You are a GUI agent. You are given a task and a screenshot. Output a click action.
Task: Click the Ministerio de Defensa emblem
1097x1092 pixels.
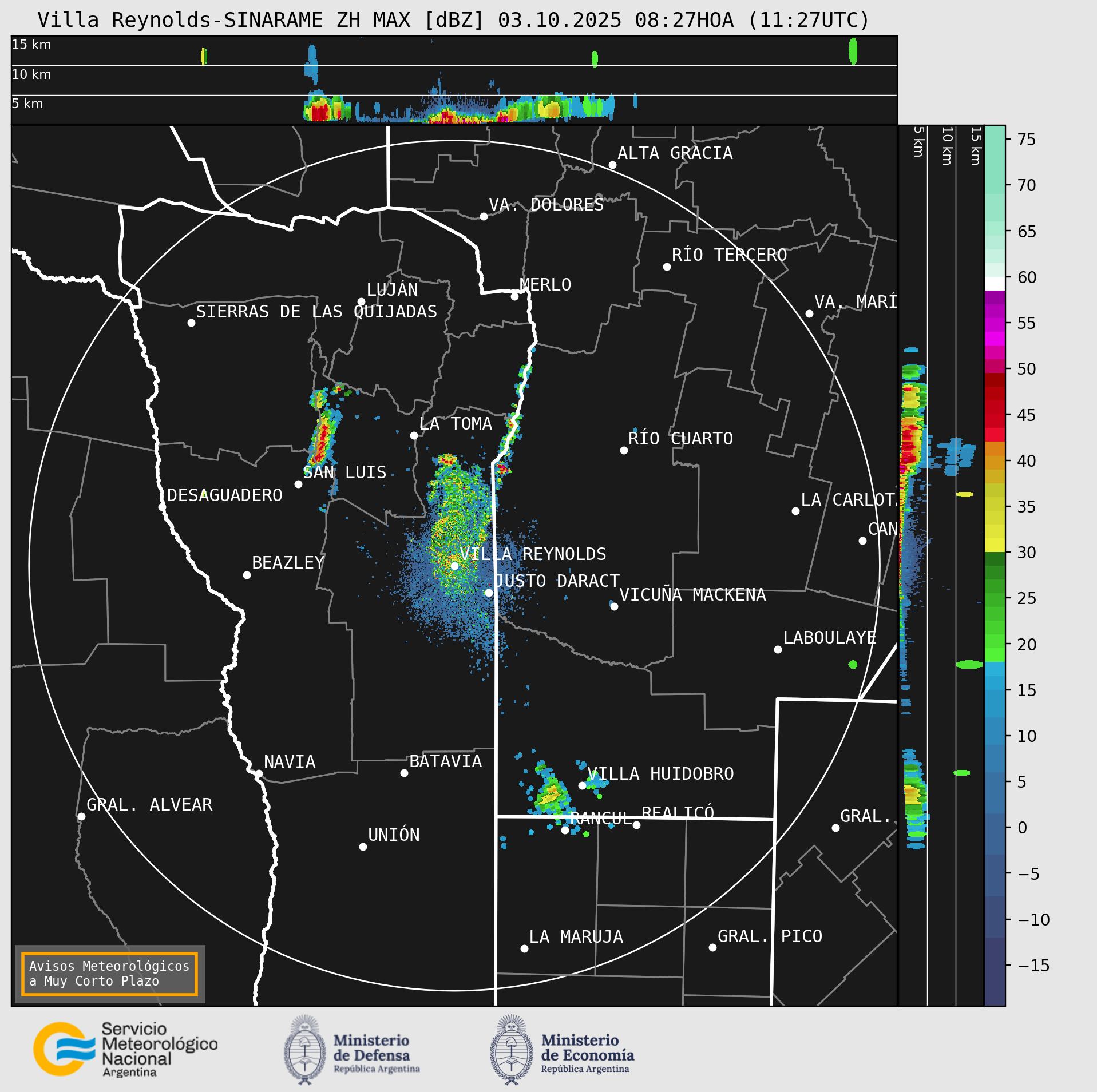coord(304,1050)
